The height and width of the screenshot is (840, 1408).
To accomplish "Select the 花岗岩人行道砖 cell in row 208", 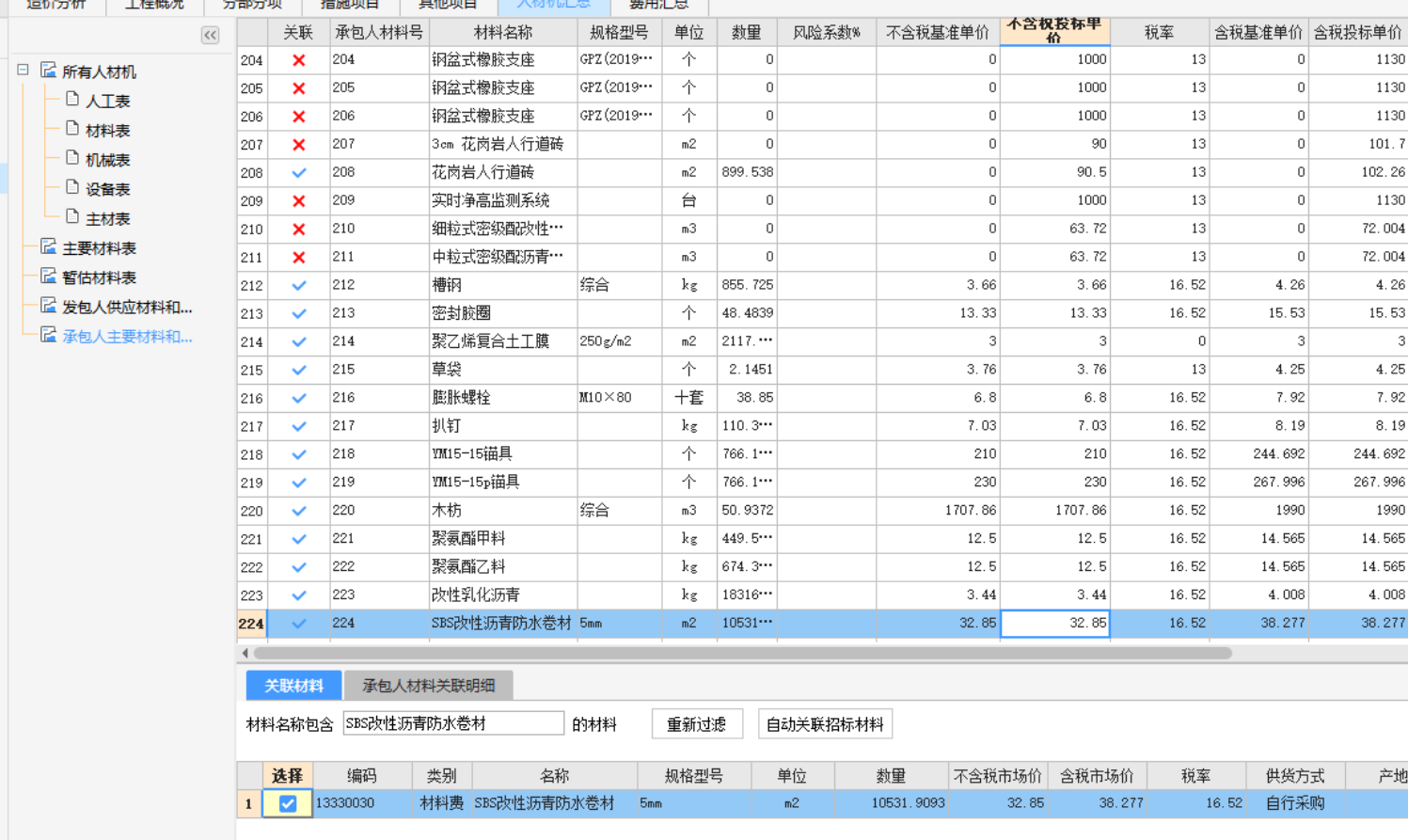I will pyautogui.click(x=502, y=172).
